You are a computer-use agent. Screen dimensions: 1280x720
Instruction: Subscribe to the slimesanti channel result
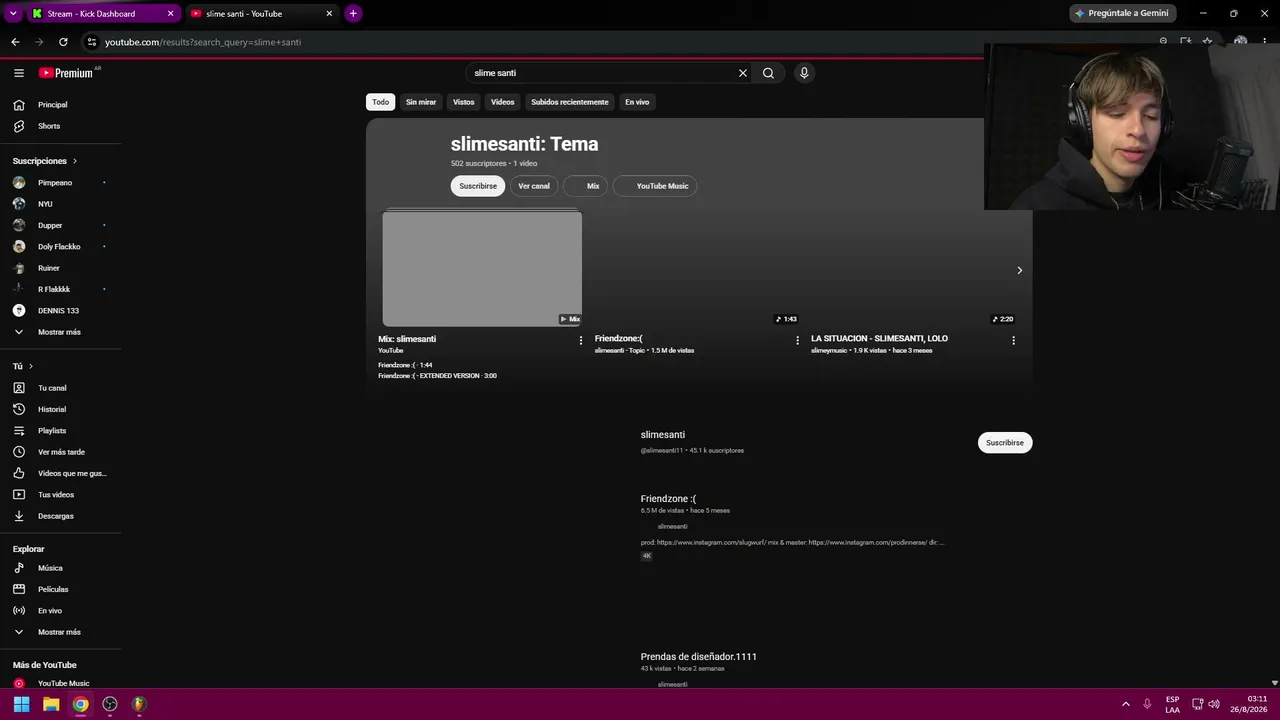(1005, 443)
